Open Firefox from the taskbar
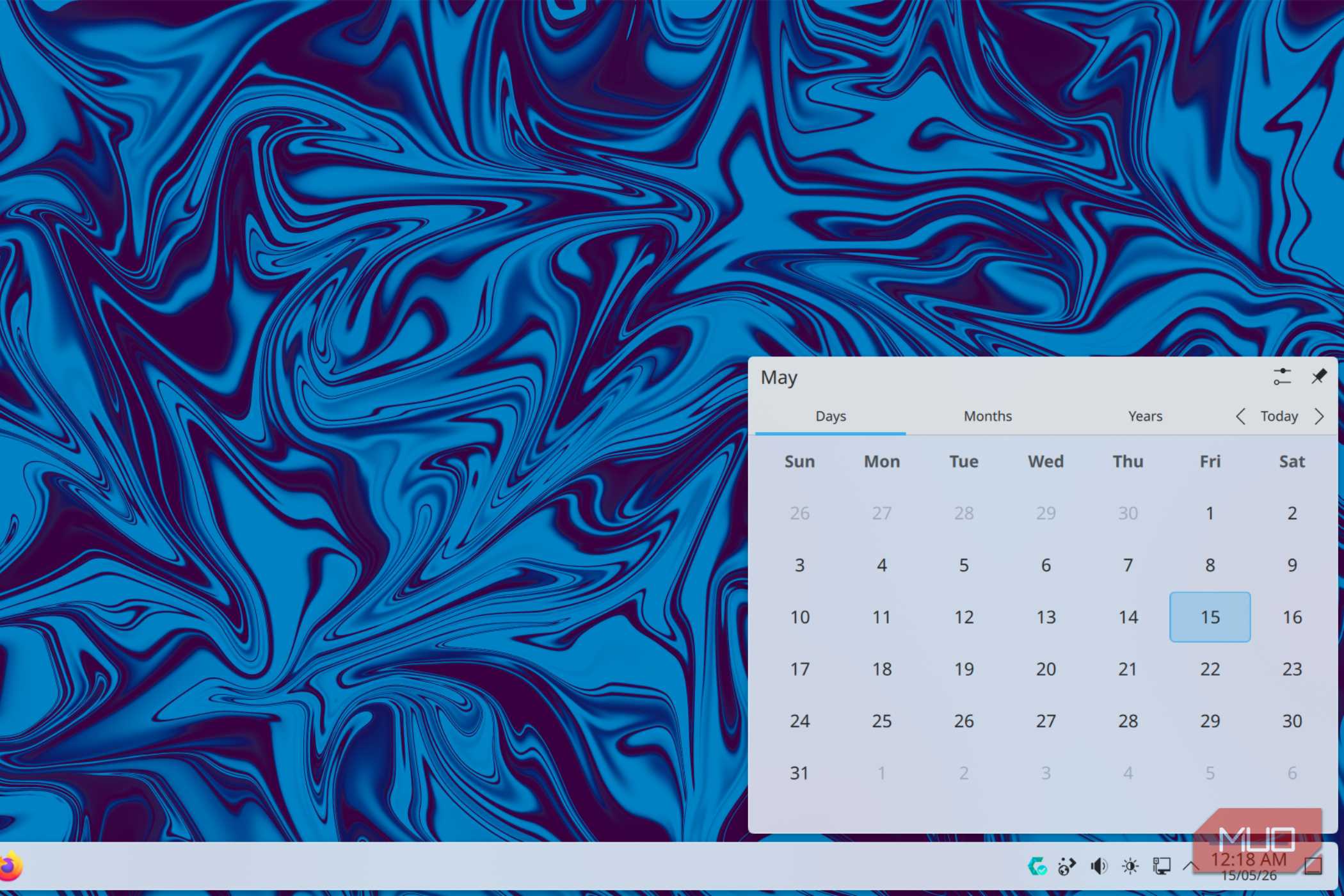 pyautogui.click(x=10, y=867)
